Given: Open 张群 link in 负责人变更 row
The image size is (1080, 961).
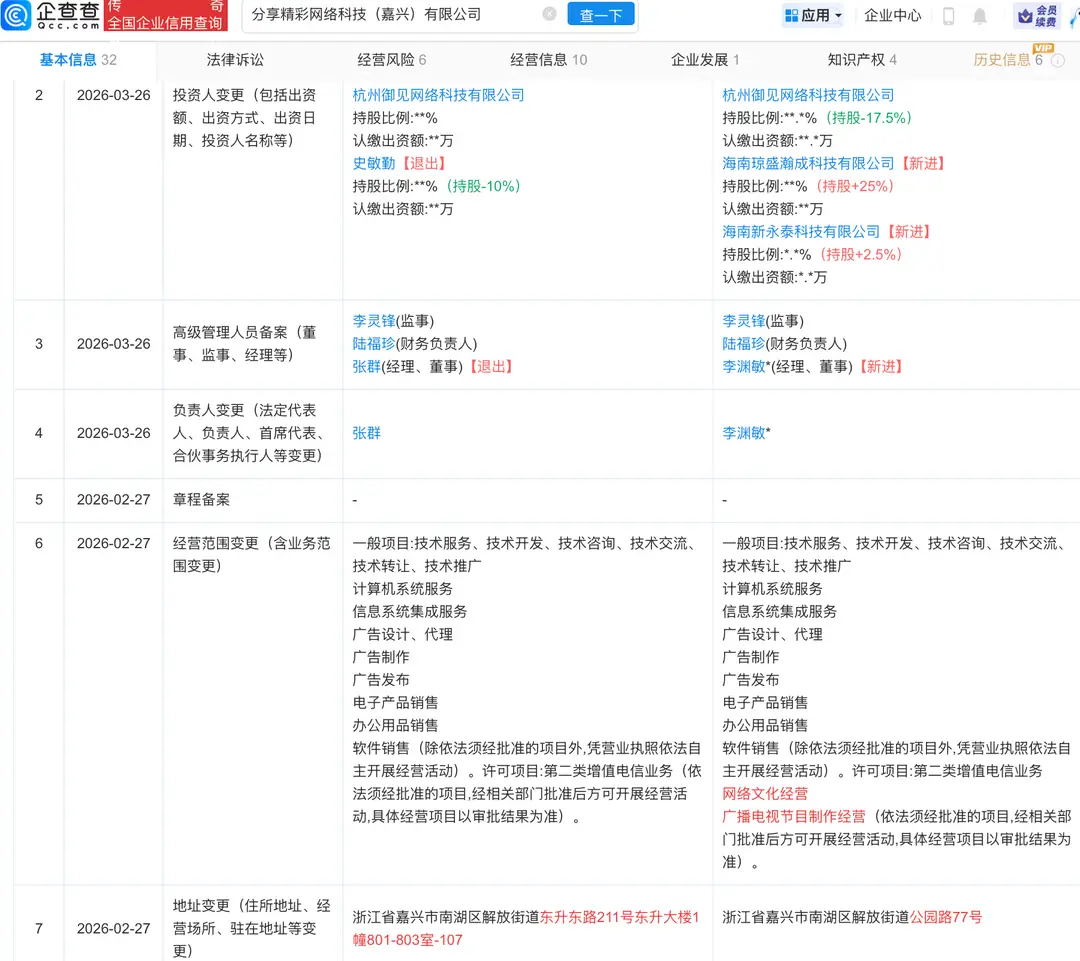Looking at the screenshot, I should 366,433.
